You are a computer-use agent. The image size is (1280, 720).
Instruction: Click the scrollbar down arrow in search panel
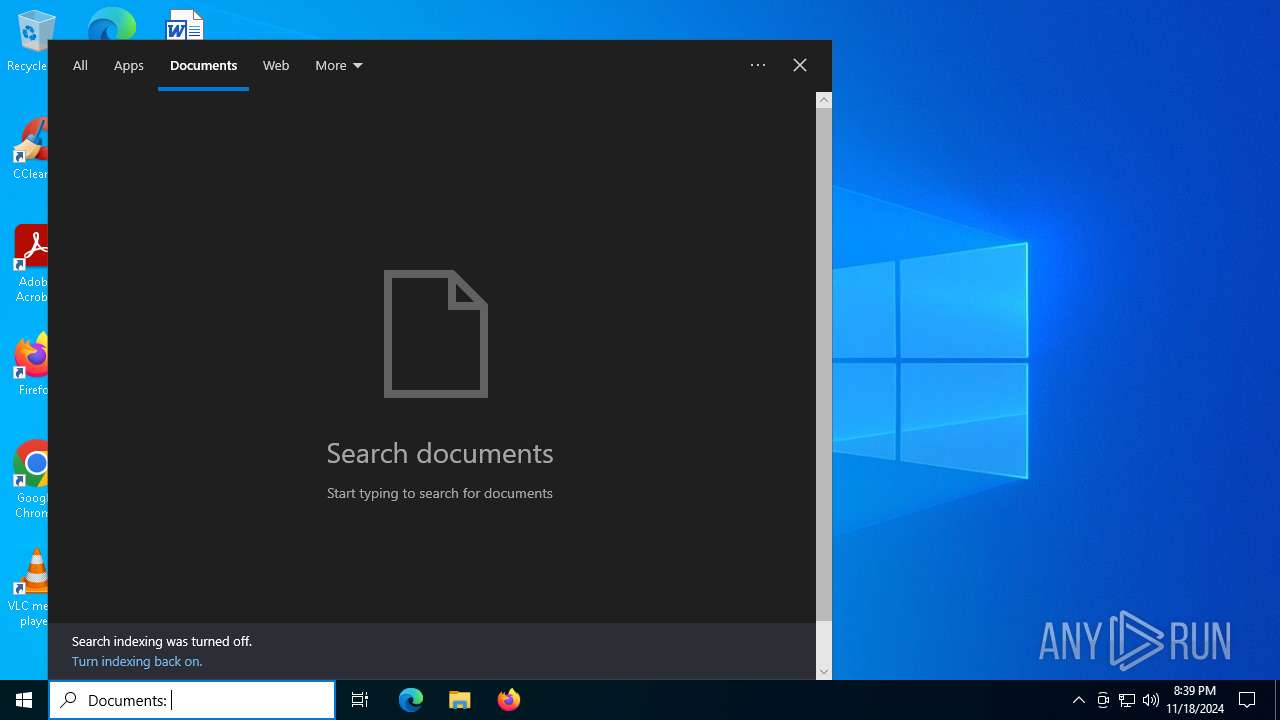pyautogui.click(x=824, y=672)
